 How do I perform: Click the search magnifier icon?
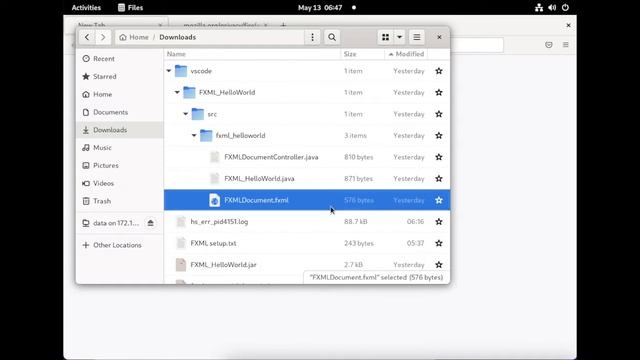332,37
